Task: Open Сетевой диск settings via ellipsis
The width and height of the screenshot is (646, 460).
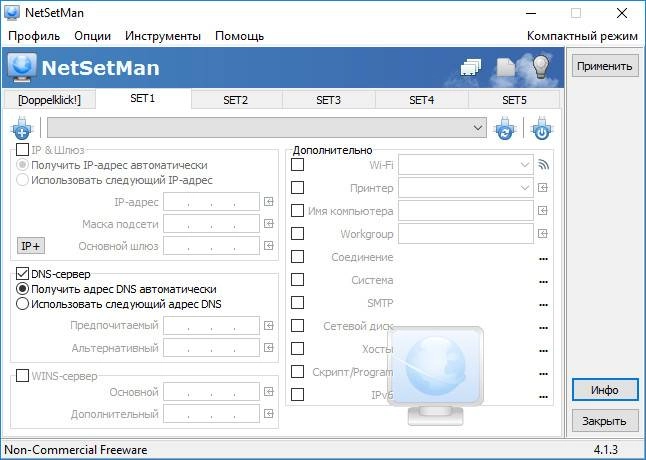Action: click(x=543, y=328)
